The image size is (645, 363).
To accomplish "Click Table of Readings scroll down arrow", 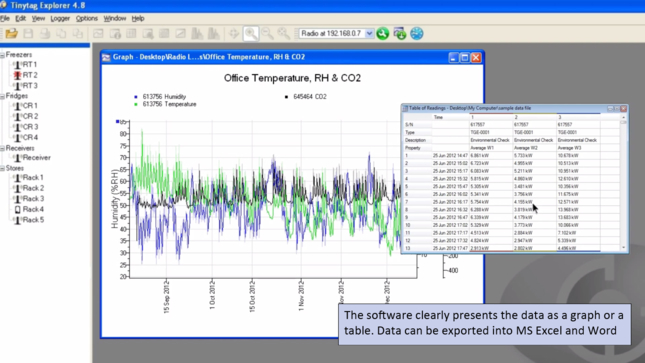I will (x=624, y=248).
